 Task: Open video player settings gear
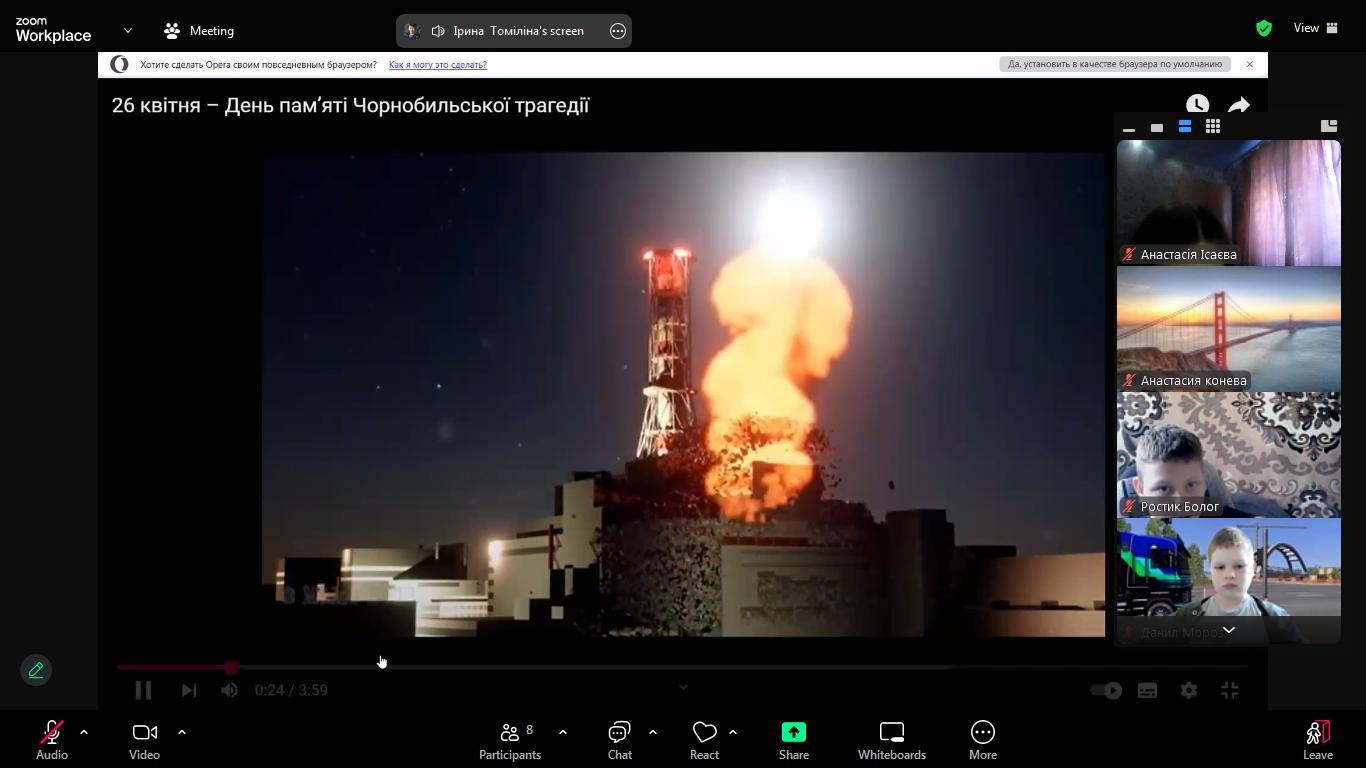1188,690
